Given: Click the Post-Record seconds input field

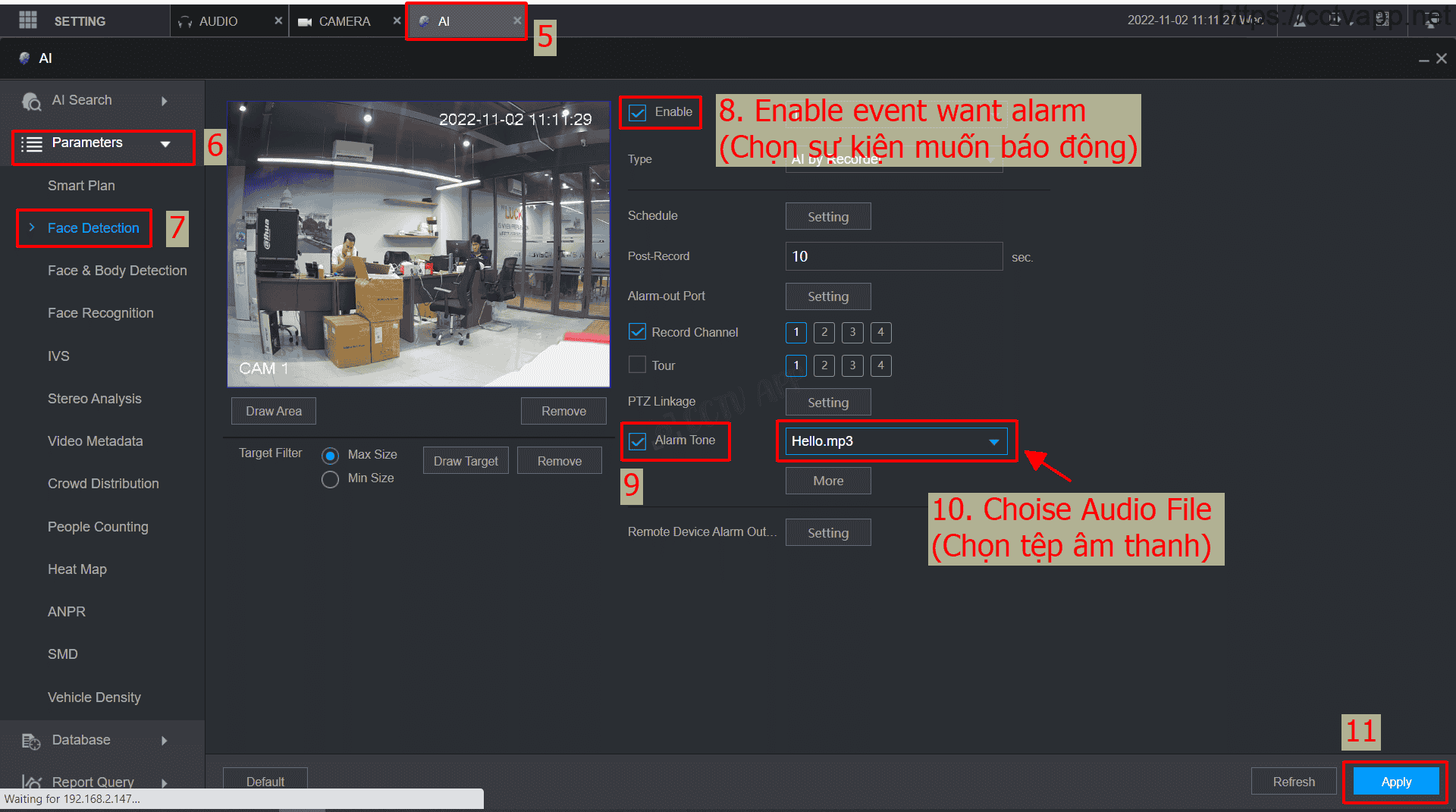Looking at the screenshot, I should (893, 256).
